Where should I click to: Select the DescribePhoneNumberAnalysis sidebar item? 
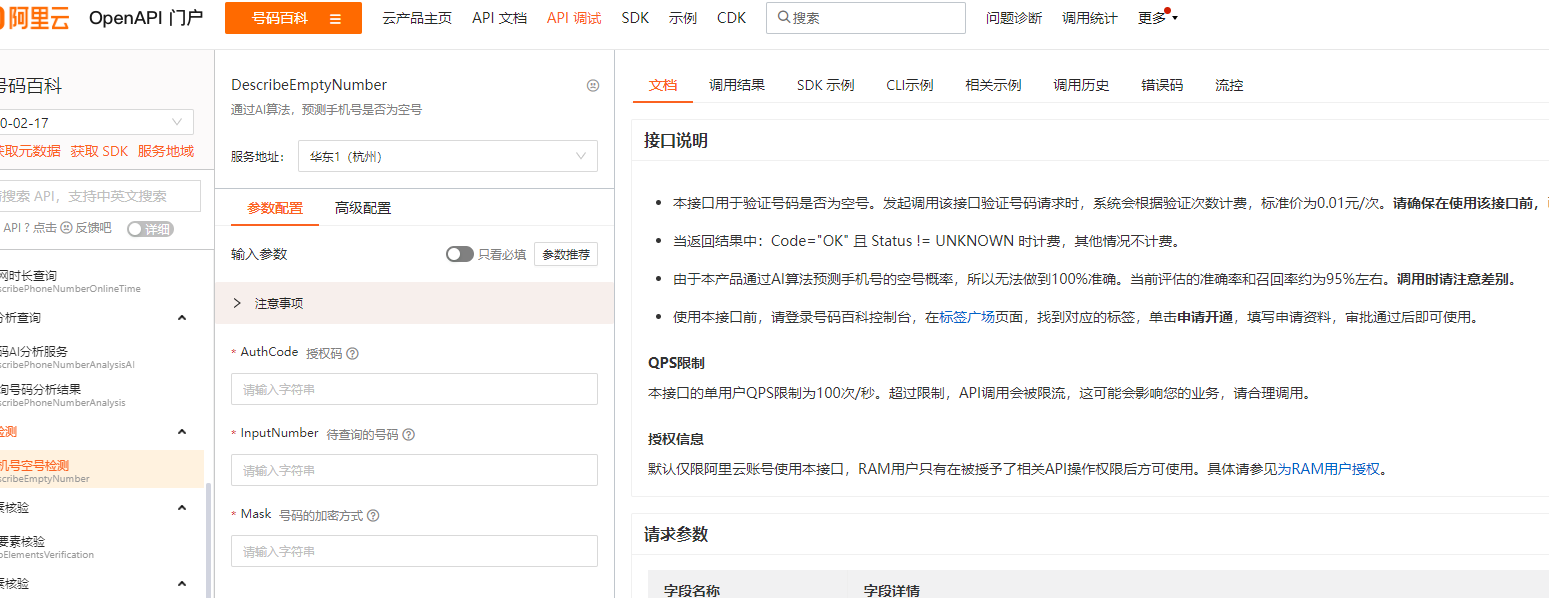point(100,395)
